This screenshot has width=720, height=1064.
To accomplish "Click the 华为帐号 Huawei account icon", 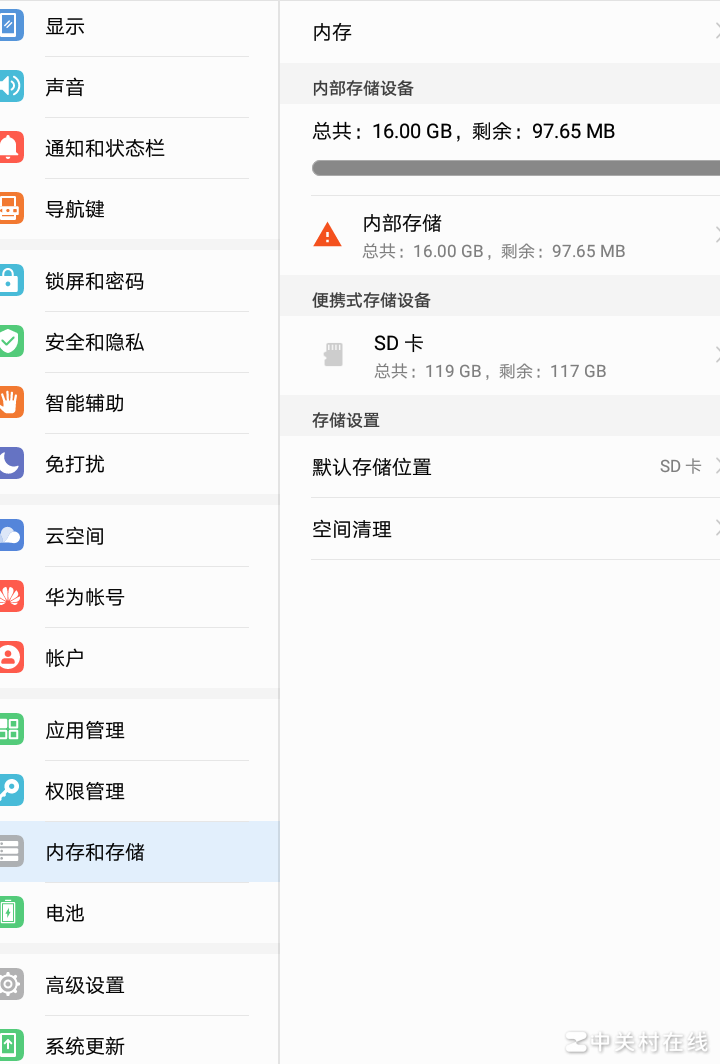I will [x=10, y=597].
